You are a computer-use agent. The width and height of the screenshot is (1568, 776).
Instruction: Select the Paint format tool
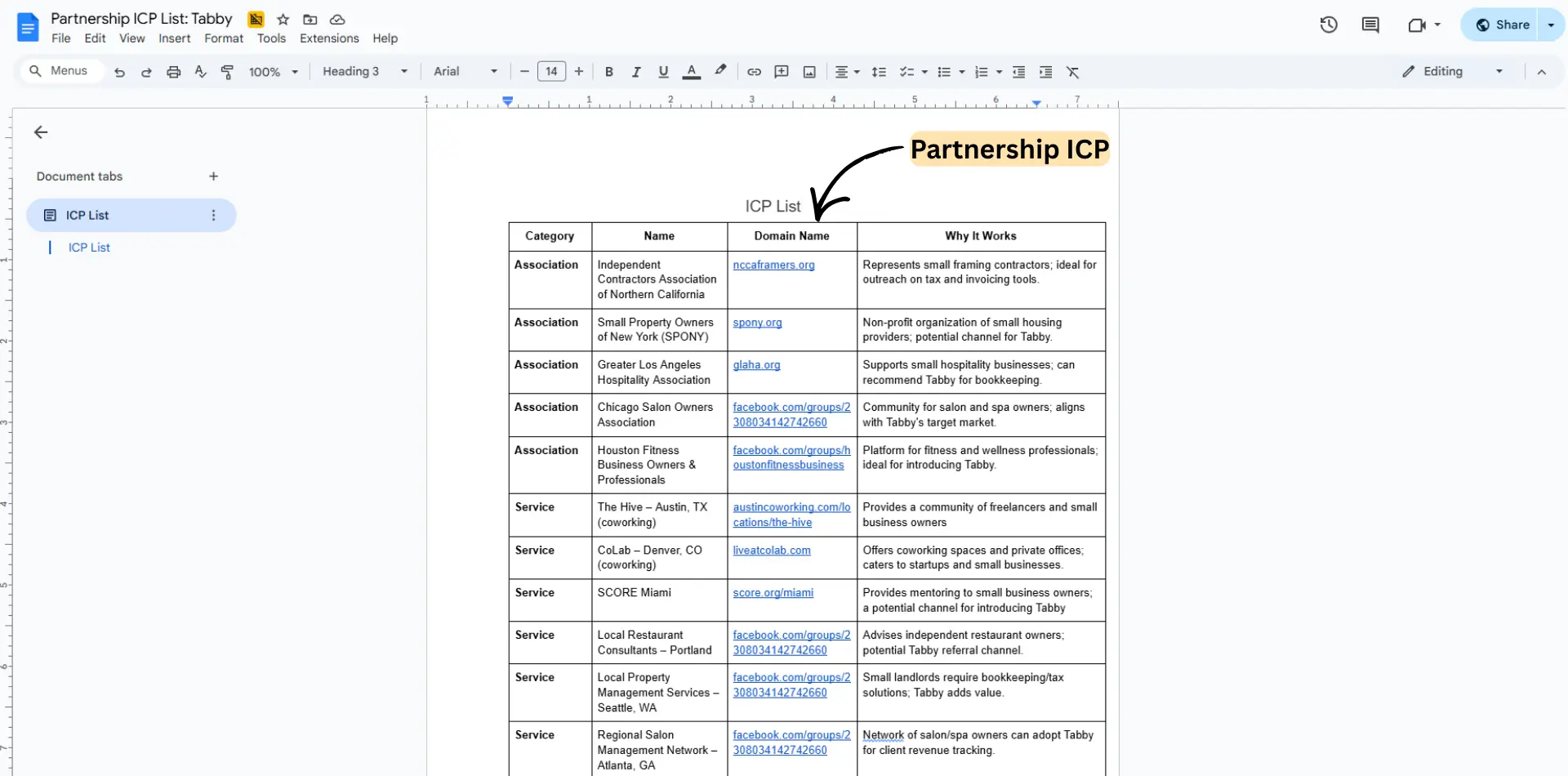228,72
